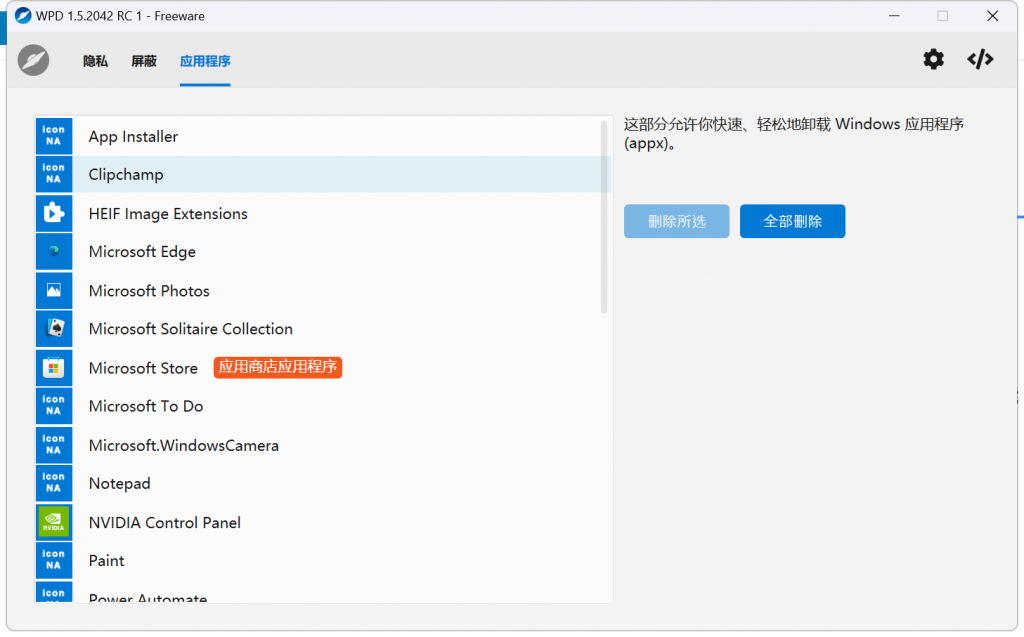The image size is (1024, 637).
Task: Select Microsoft Photos in the list
Action: (x=323, y=290)
